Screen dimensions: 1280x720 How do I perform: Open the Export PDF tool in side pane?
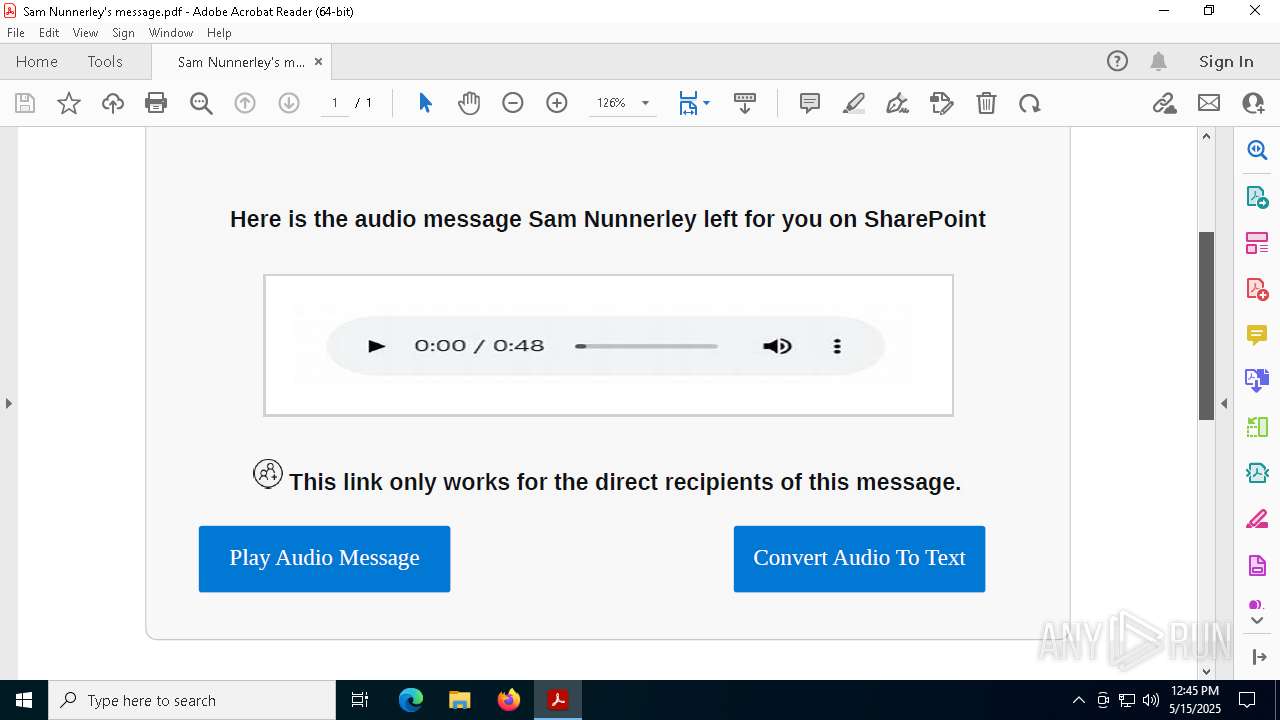[1257, 197]
